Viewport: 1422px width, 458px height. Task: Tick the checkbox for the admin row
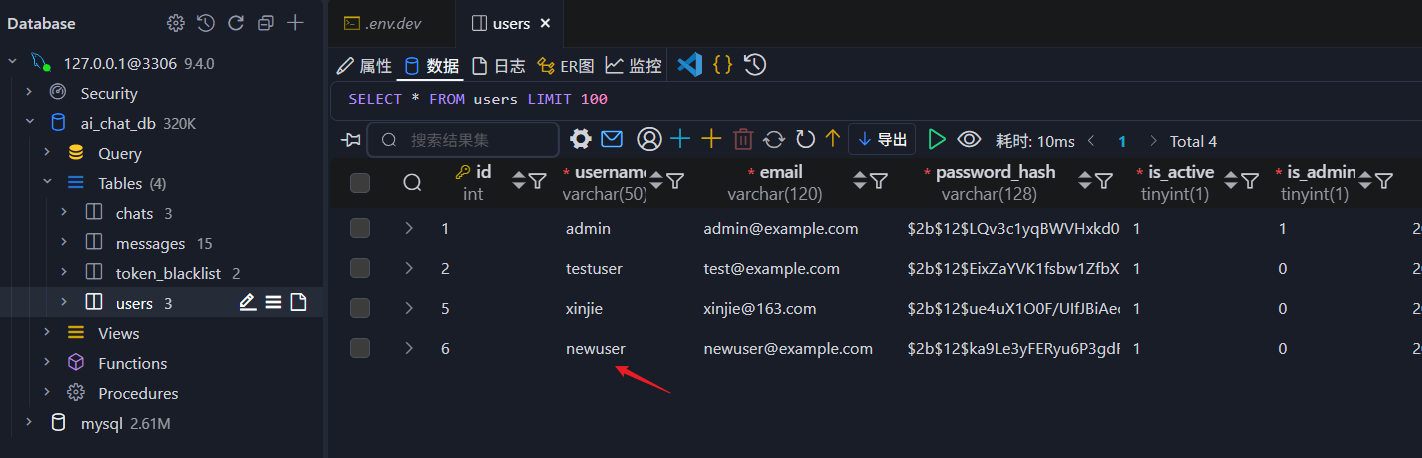coord(360,229)
